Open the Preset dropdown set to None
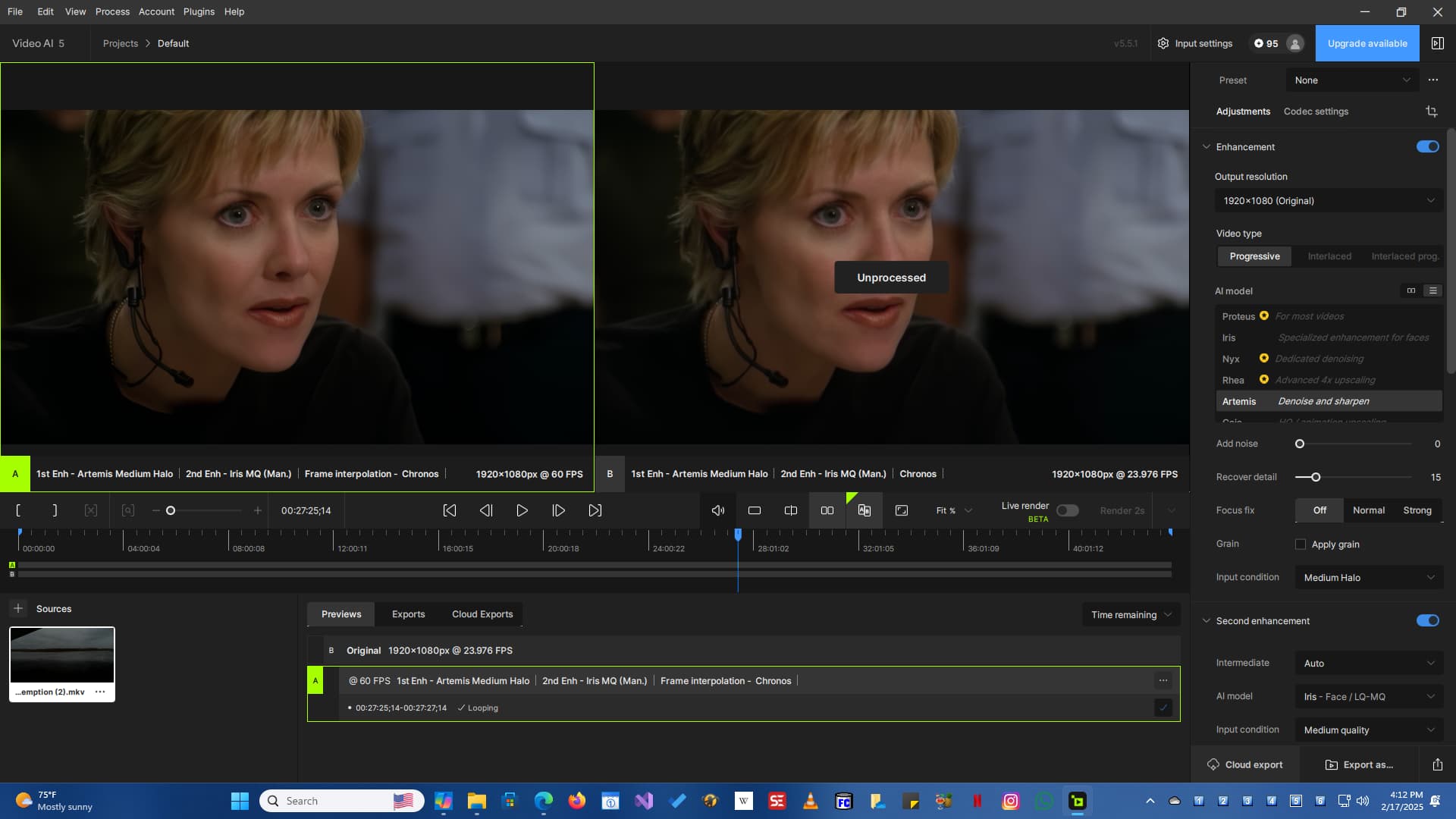 [1351, 80]
